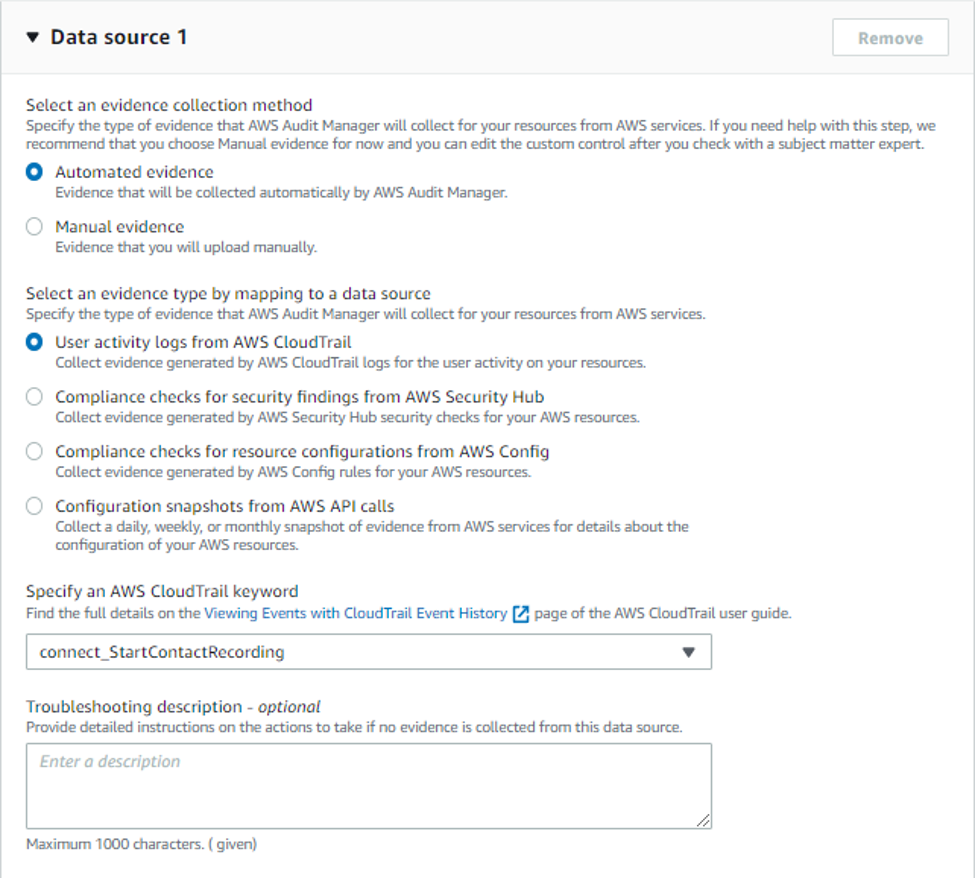Open the AWS CloudTrail keyword dropdown
Viewport: 977px width, 879px height.
[x=370, y=651]
